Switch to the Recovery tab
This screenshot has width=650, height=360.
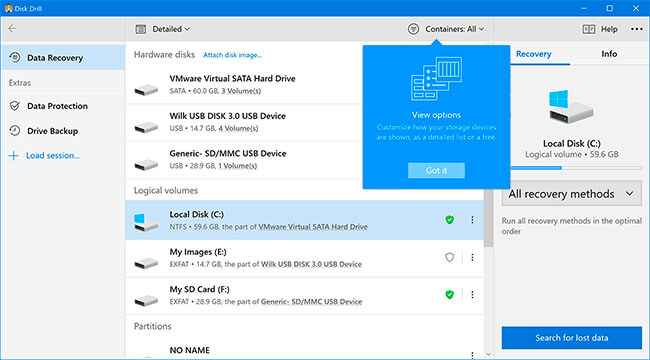point(534,54)
